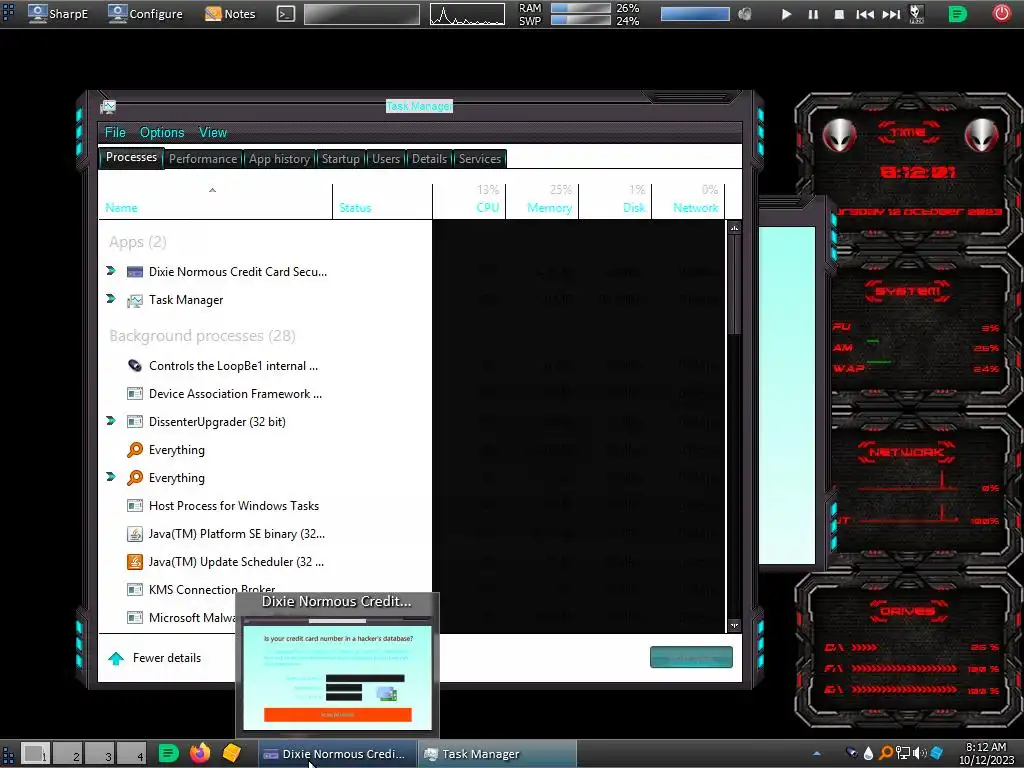Open the View menu in Task Manager
This screenshot has width=1024, height=768.
tap(213, 133)
